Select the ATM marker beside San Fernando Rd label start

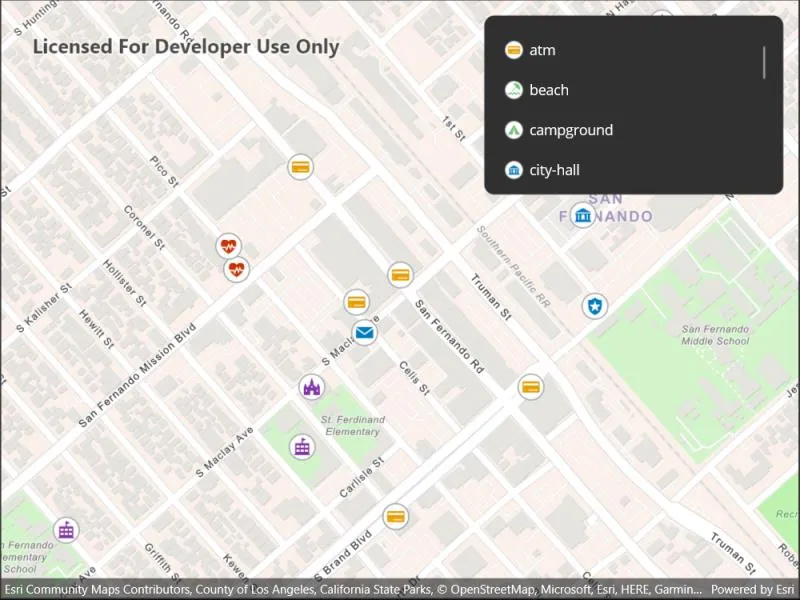pyautogui.click(x=400, y=275)
